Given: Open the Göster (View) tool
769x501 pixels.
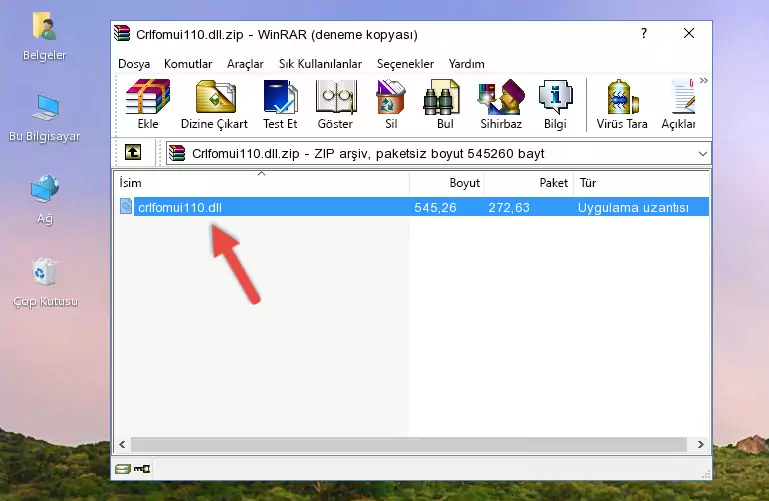Looking at the screenshot, I should (335, 97).
